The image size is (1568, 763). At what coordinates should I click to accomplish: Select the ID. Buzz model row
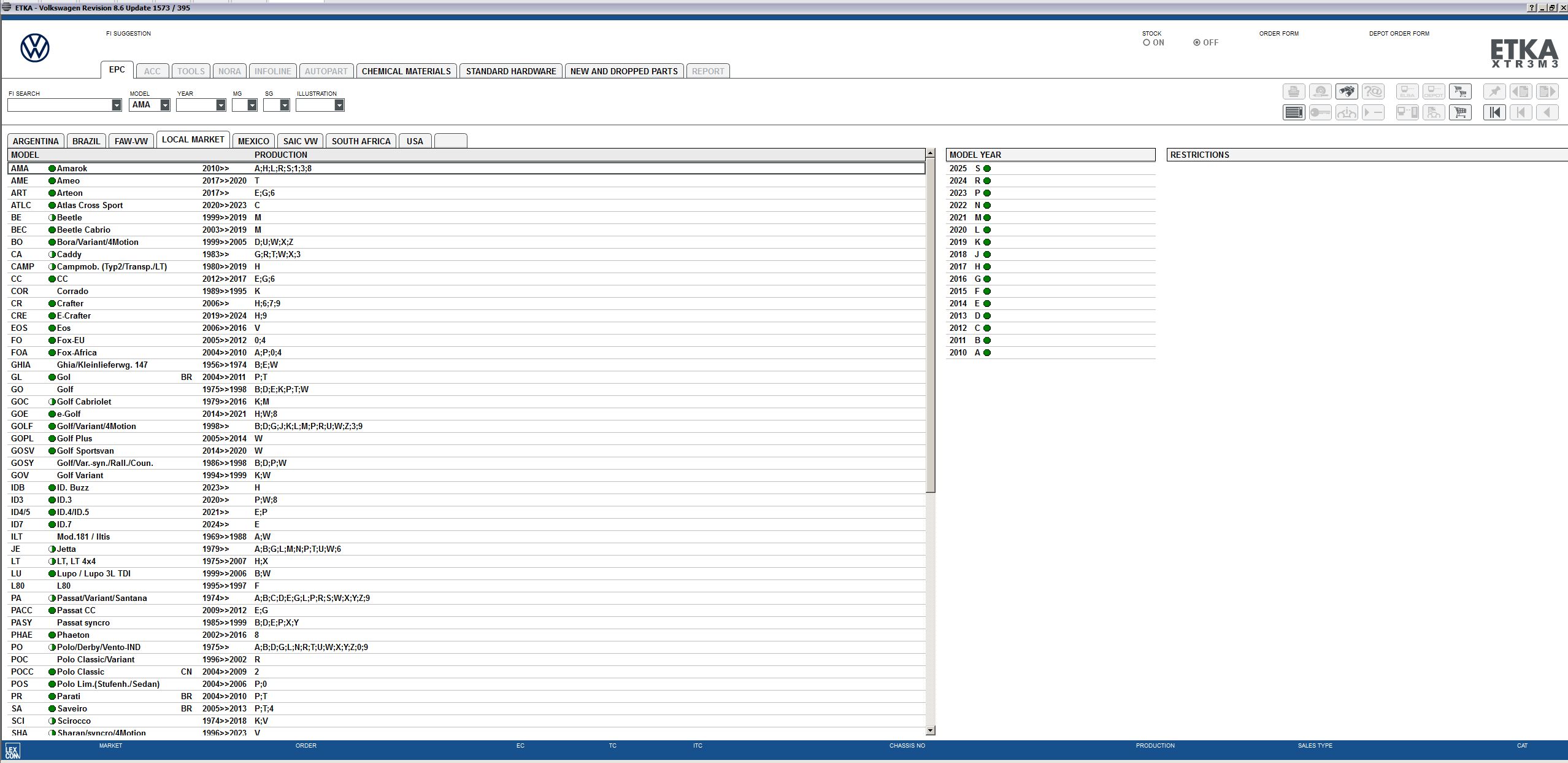click(x=466, y=487)
